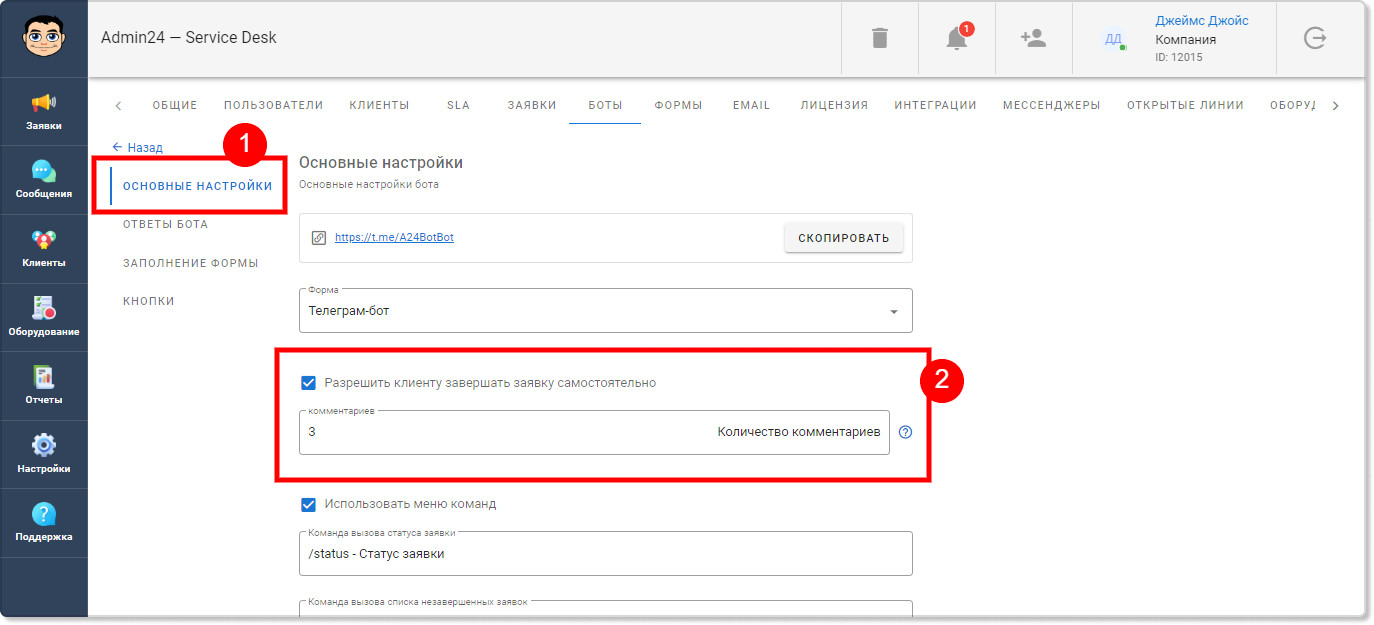Go to Оборудование sidebar section

[x=44, y=317]
